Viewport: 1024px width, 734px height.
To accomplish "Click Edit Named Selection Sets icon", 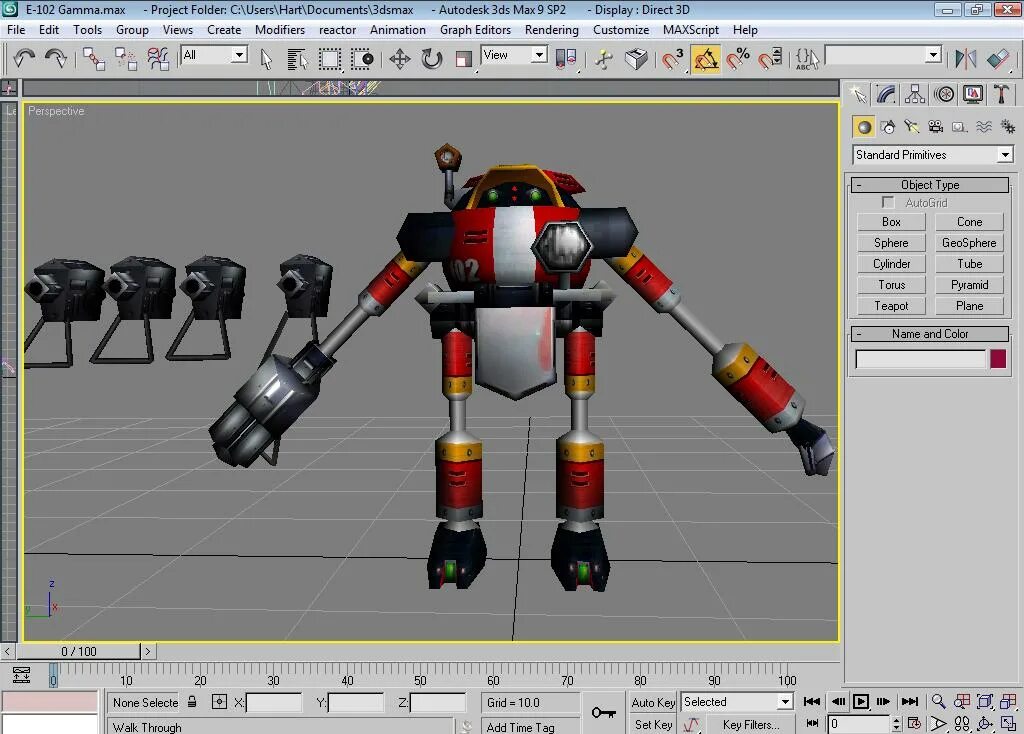I will [x=807, y=59].
